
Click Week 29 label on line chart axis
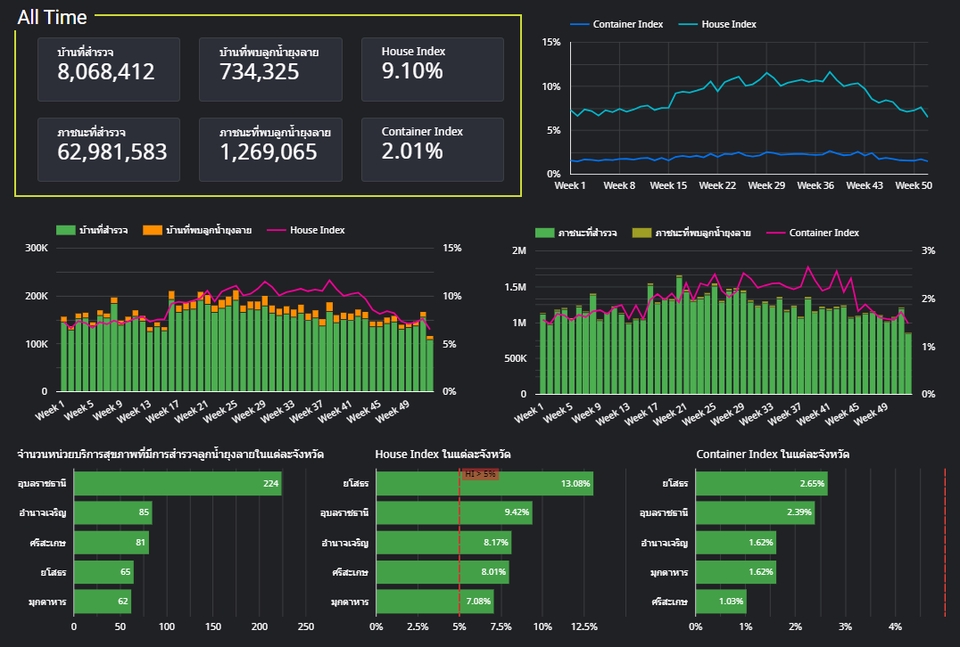766,185
